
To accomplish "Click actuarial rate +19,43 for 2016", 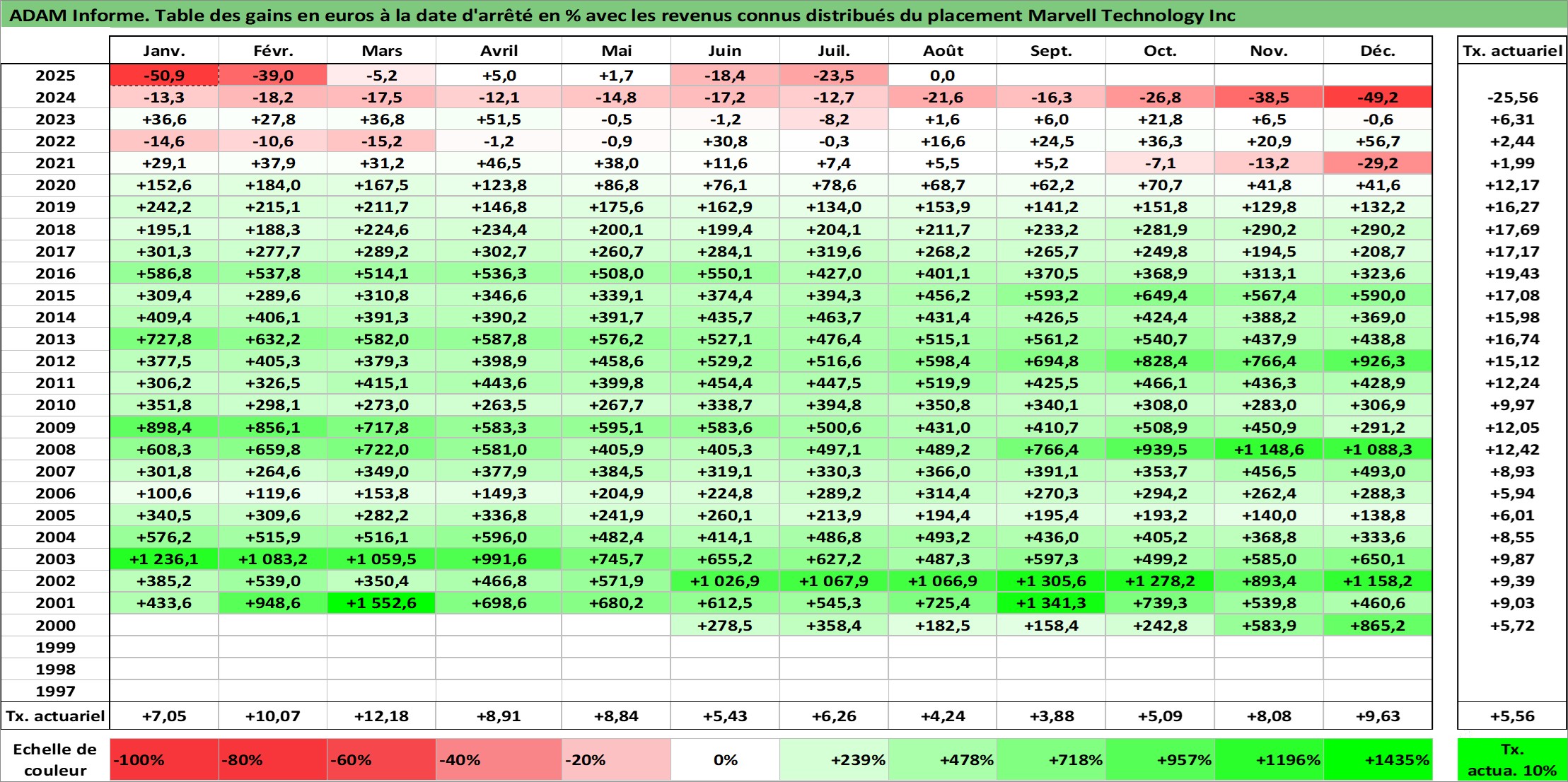I will pyautogui.click(x=1512, y=274).
